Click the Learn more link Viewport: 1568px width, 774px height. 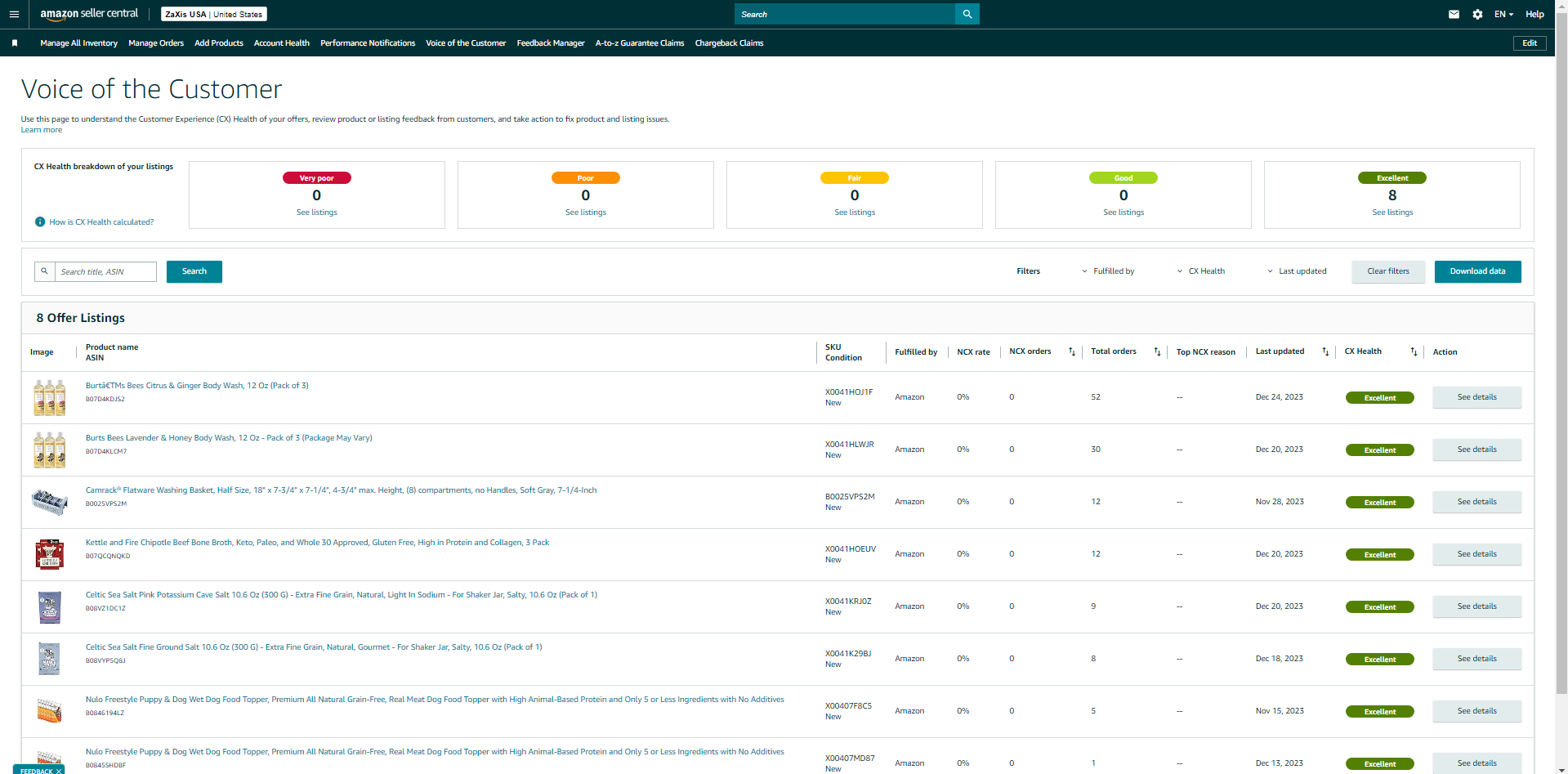pos(42,130)
